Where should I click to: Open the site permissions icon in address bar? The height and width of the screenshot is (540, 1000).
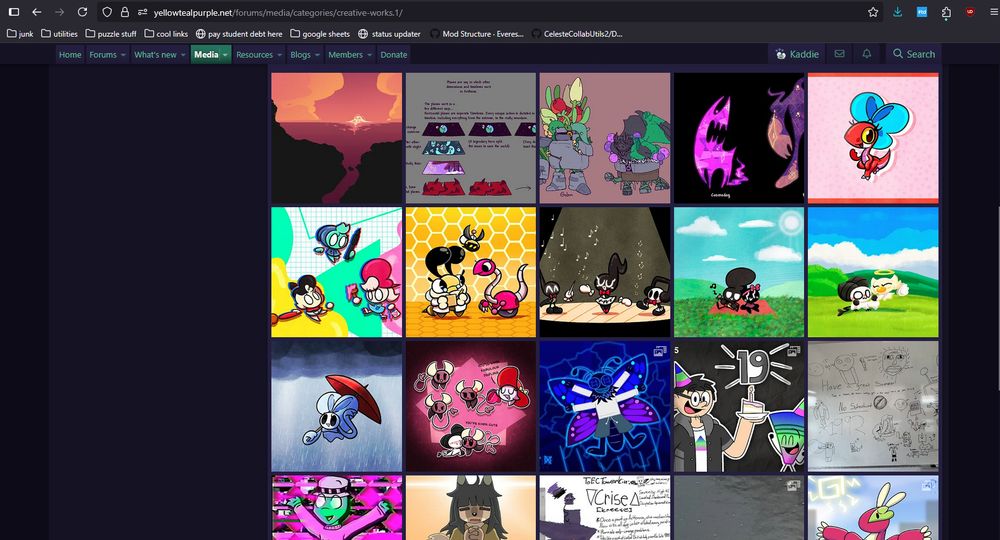coord(142,12)
